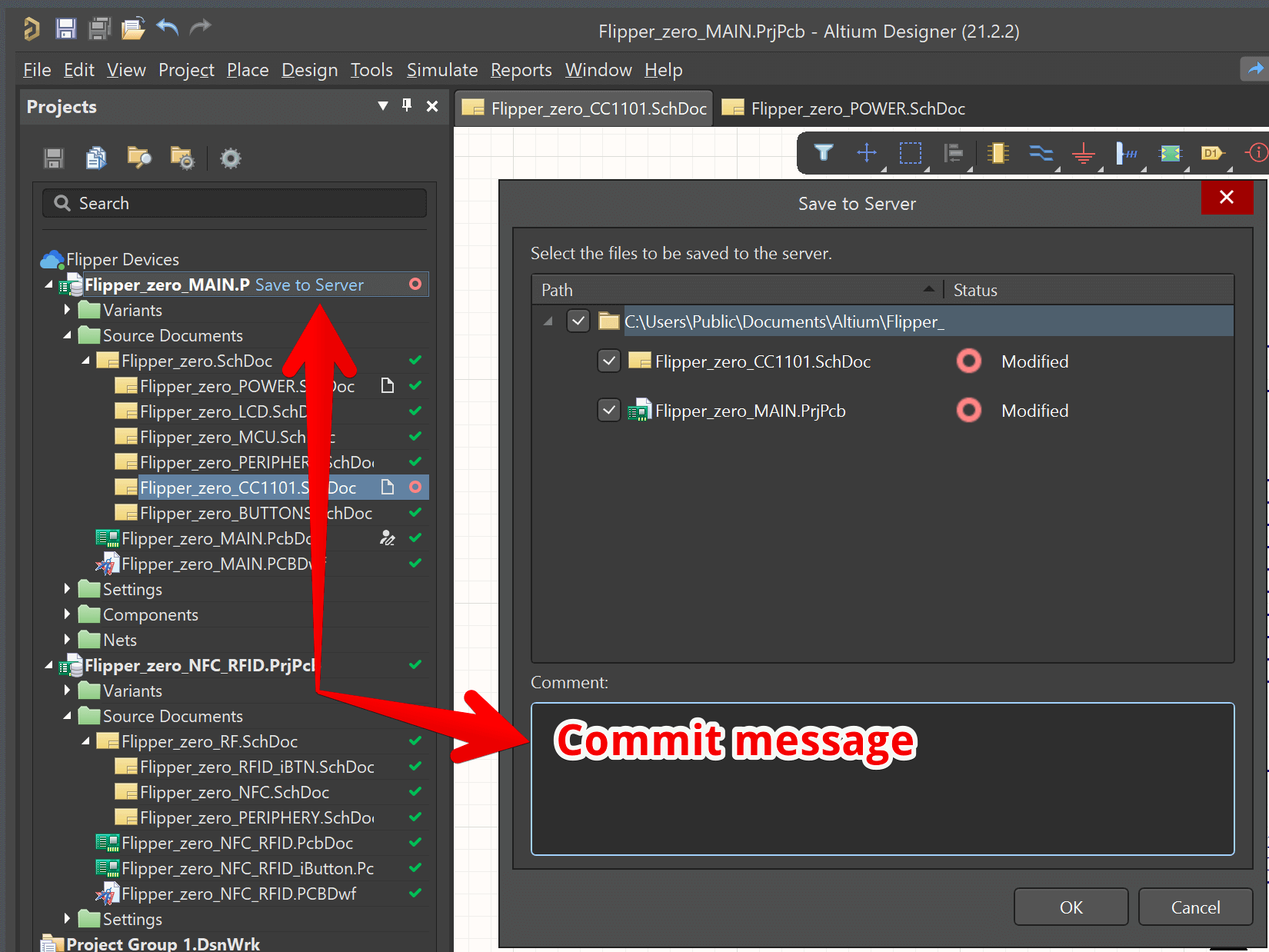
Task: Click Projects panel save icon
Action: 54,158
